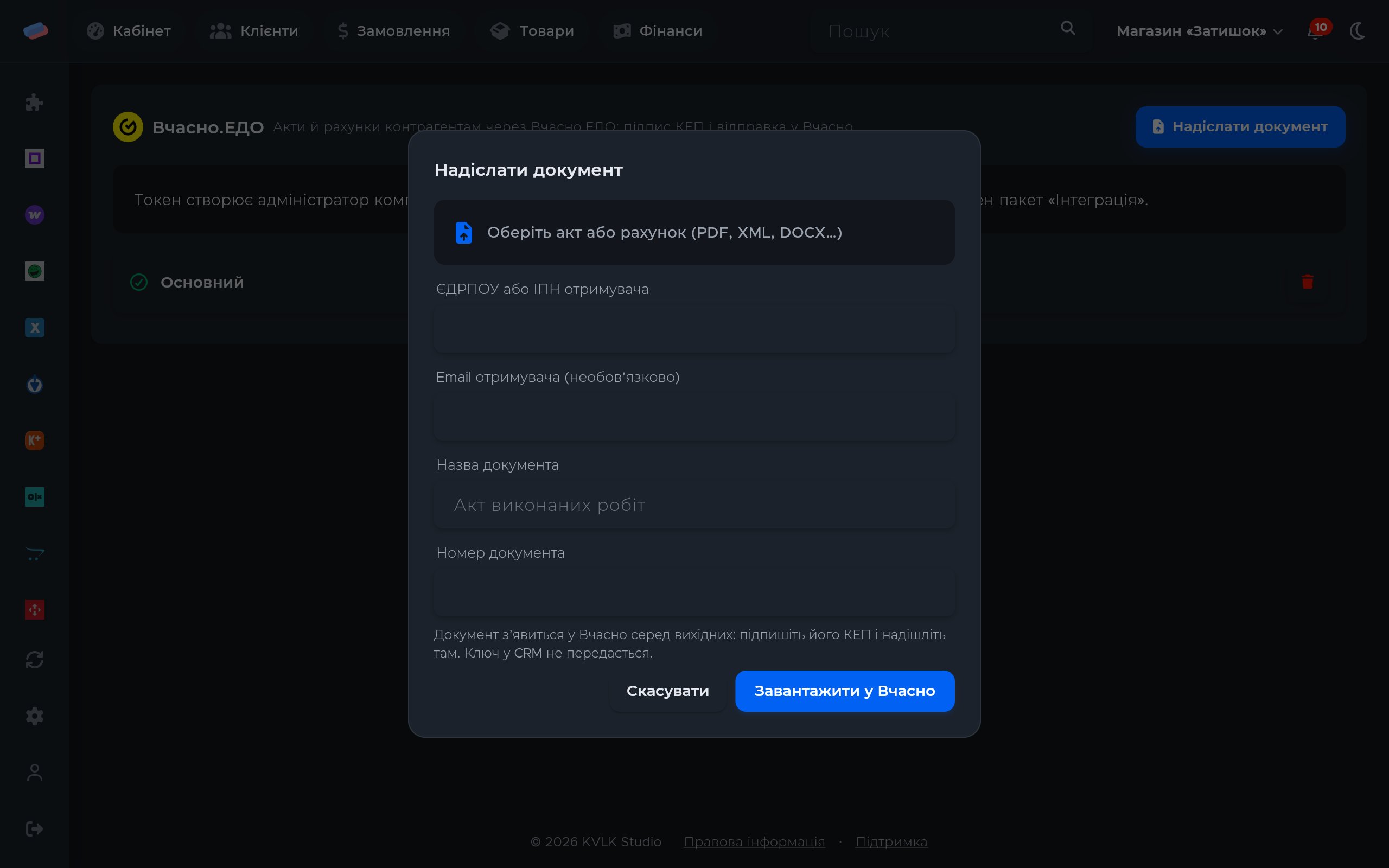Click Завантажити у Вчасно button
1389x868 pixels.
pyautogui.click(x=844, y=691)
